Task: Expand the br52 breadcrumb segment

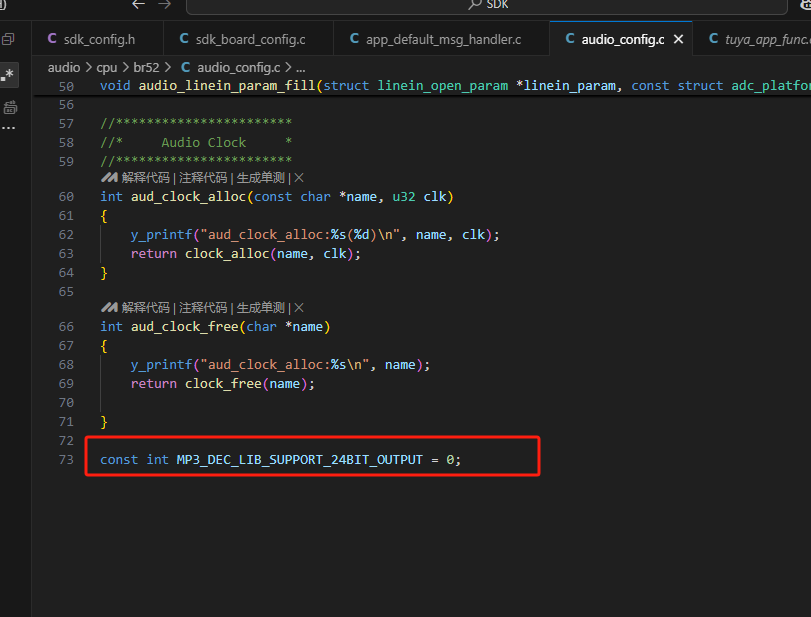Action: click(x=146, y=68)
